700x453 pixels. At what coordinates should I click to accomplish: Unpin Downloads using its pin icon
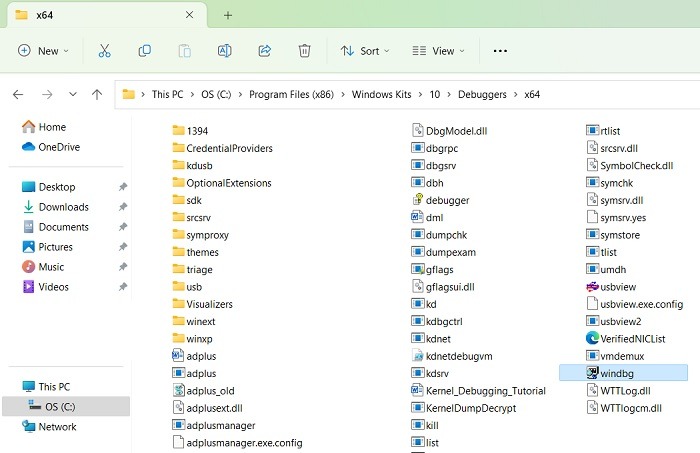click(x=123, y=207)
